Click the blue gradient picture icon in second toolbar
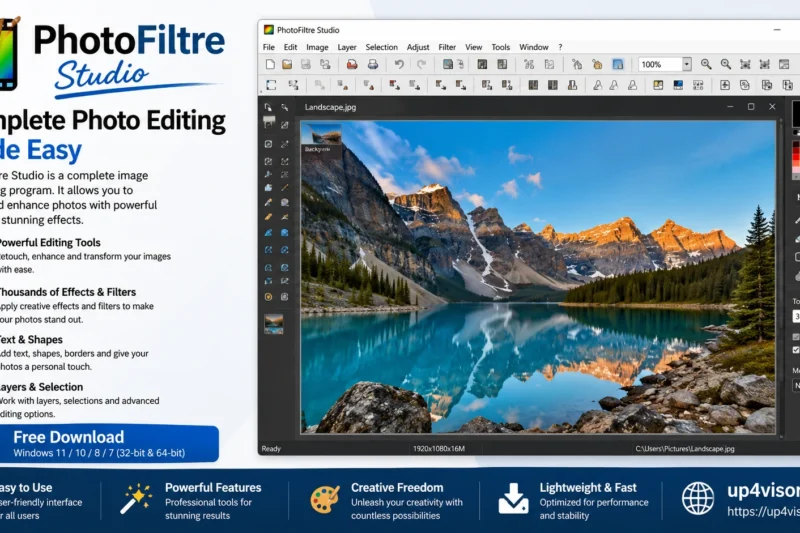 (678, 85)
